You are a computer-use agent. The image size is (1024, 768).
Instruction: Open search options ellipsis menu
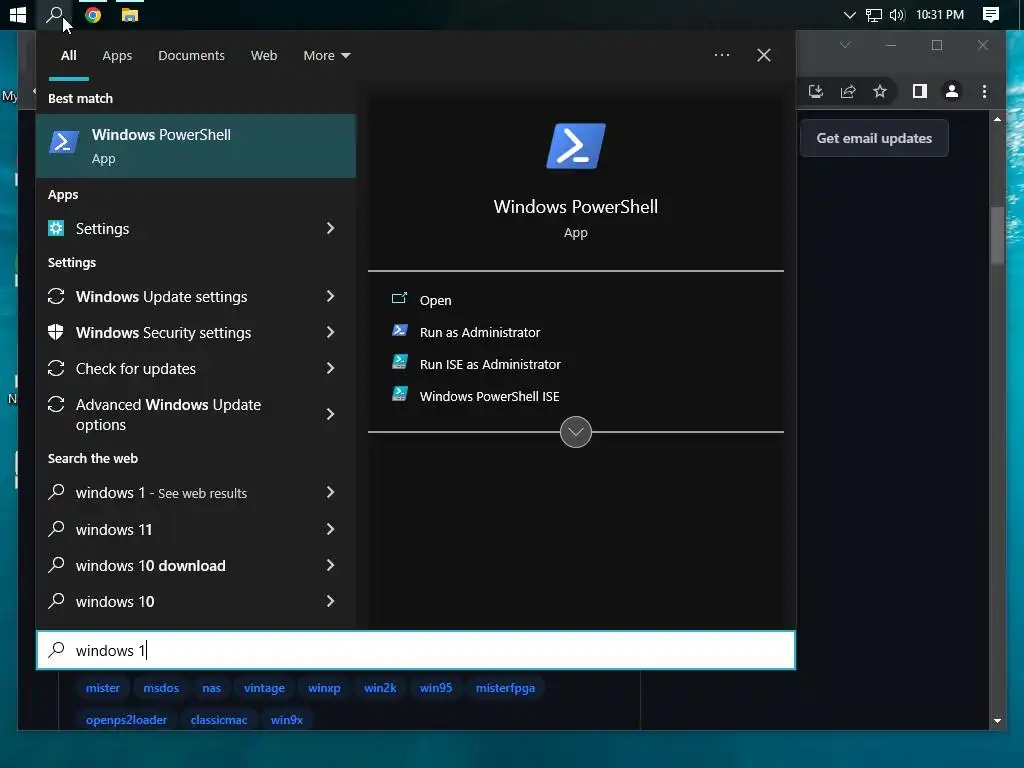pos(722,56)
